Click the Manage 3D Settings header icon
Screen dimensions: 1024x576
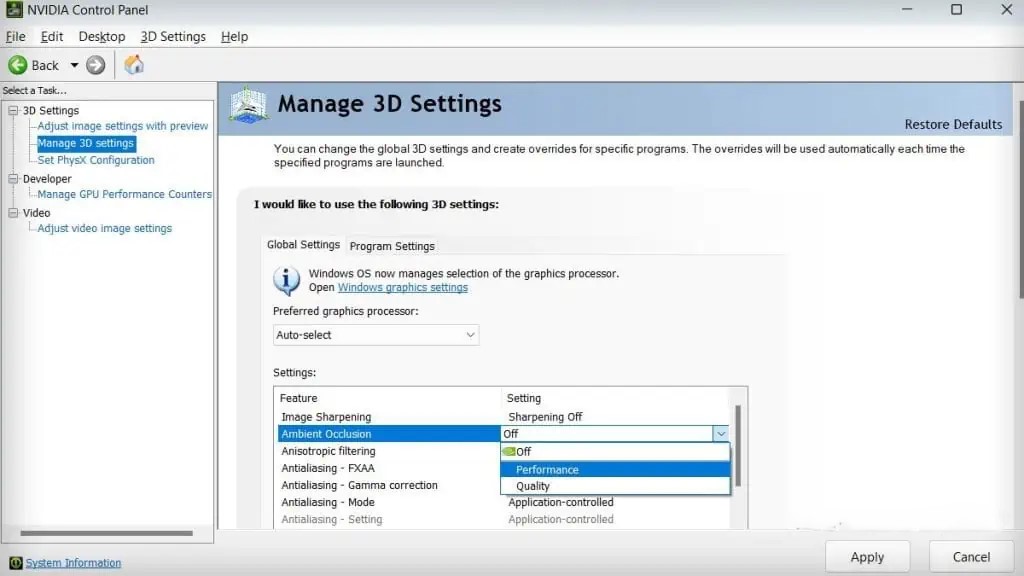[x=249, y=105]
